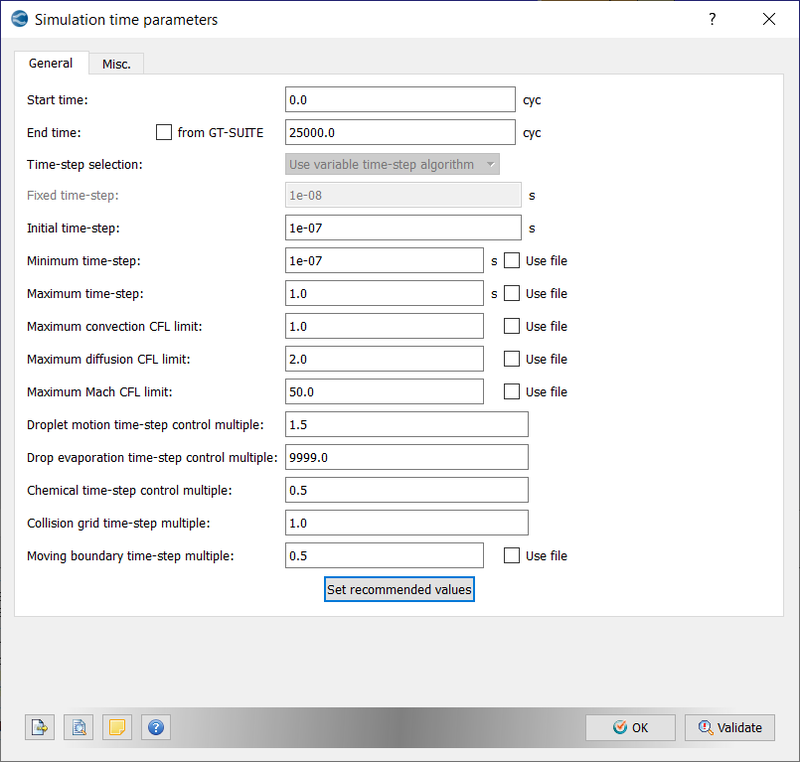Enable the 'from GT-SUITE' checkbox
The image size is (800, 762).
[x=164, y=133]
